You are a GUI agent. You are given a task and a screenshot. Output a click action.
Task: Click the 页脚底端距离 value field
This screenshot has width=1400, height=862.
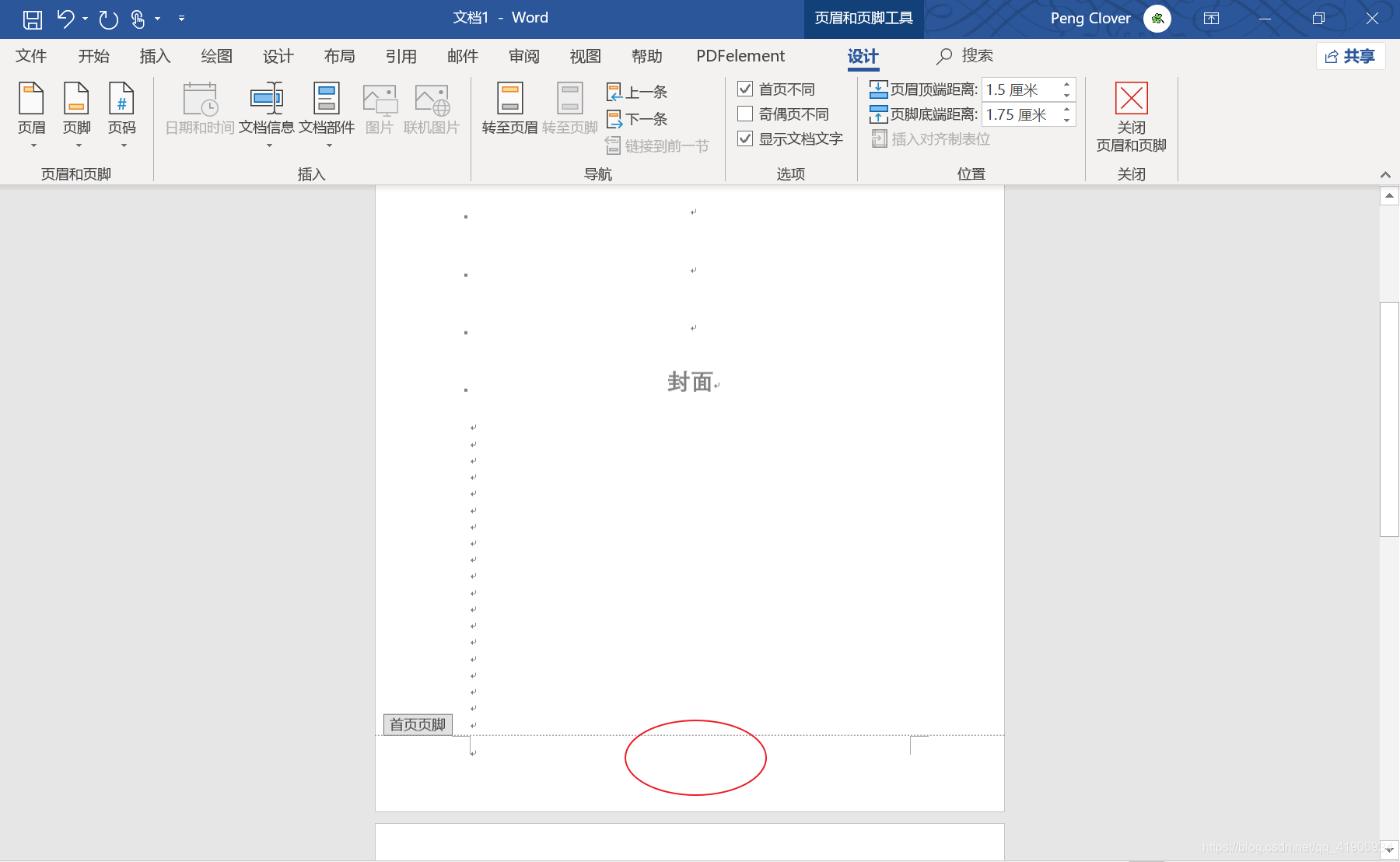point(1020,115)
